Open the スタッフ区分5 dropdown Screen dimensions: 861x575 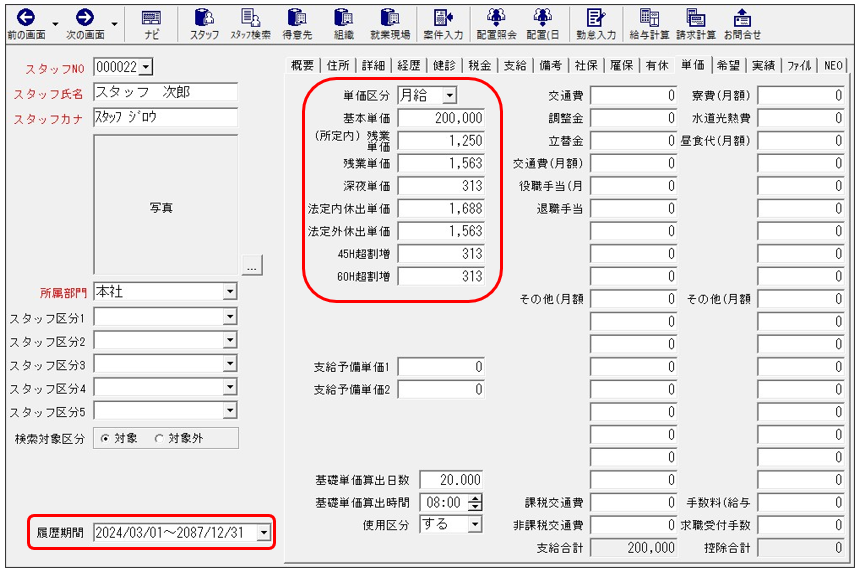click(230, 411)
